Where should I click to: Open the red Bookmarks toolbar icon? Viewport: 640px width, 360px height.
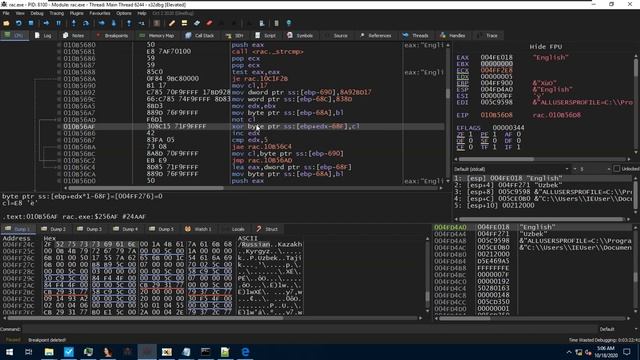click(x=209, y=23)
